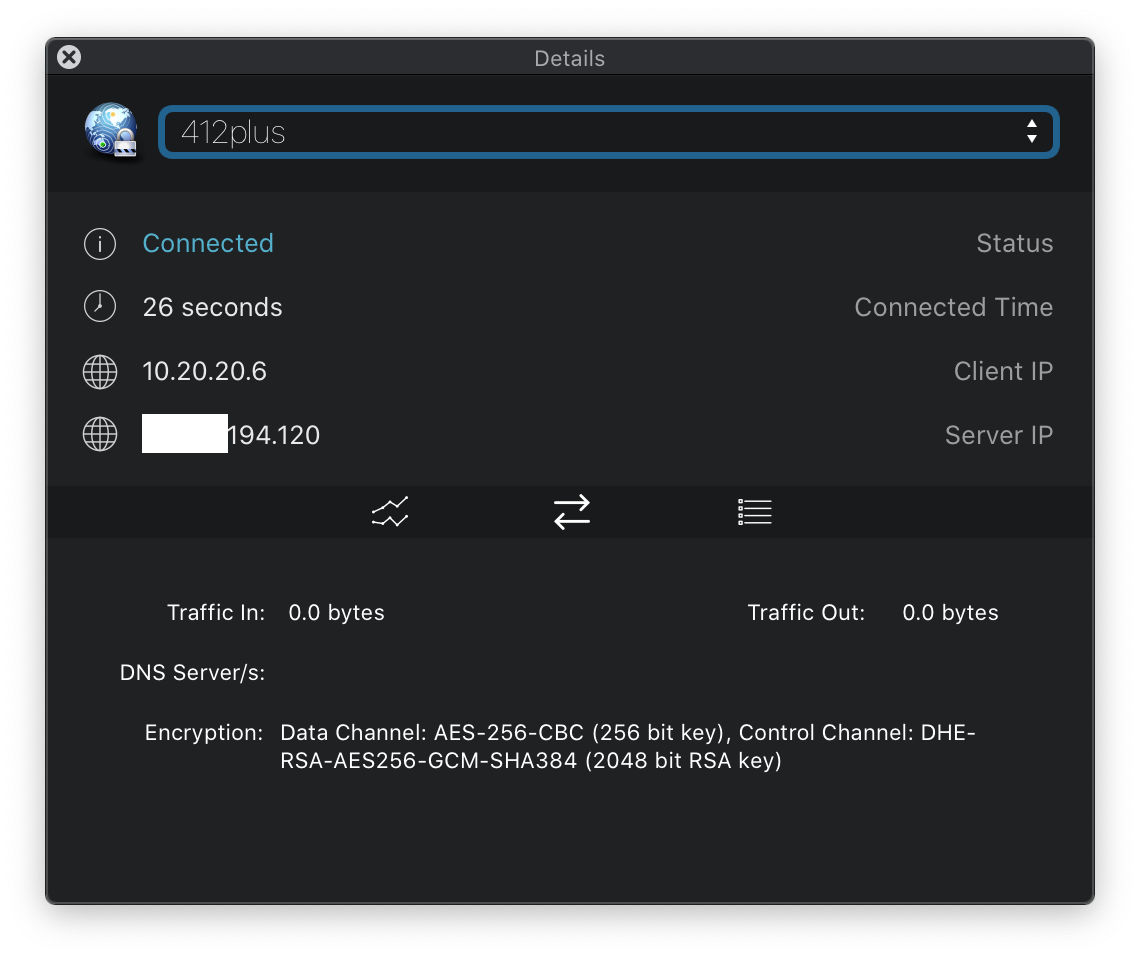Viewport: 1140px width, 958px height.
Task: Click the DNS Server/s label
Action: (192, 672)
